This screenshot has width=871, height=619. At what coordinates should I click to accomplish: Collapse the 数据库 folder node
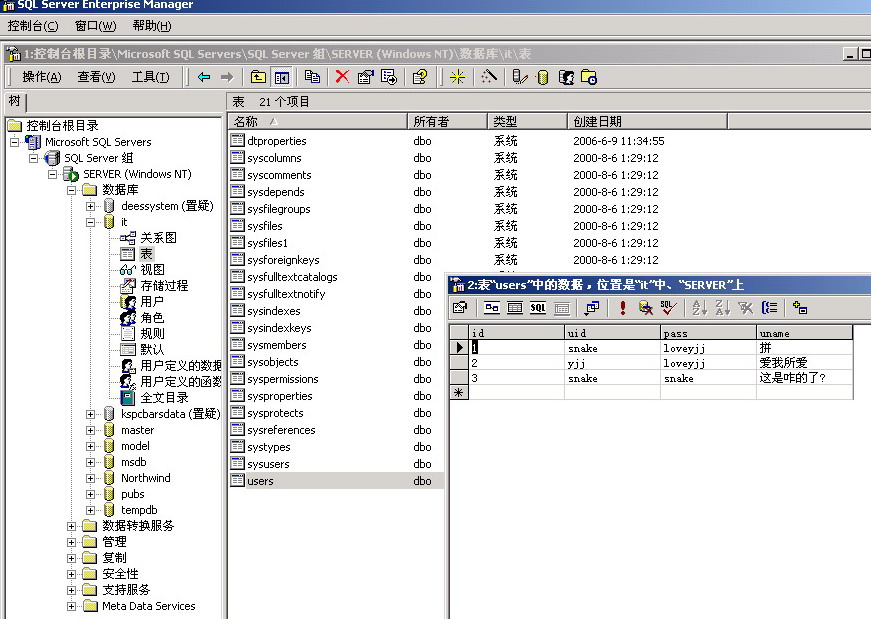pos(71,190)
